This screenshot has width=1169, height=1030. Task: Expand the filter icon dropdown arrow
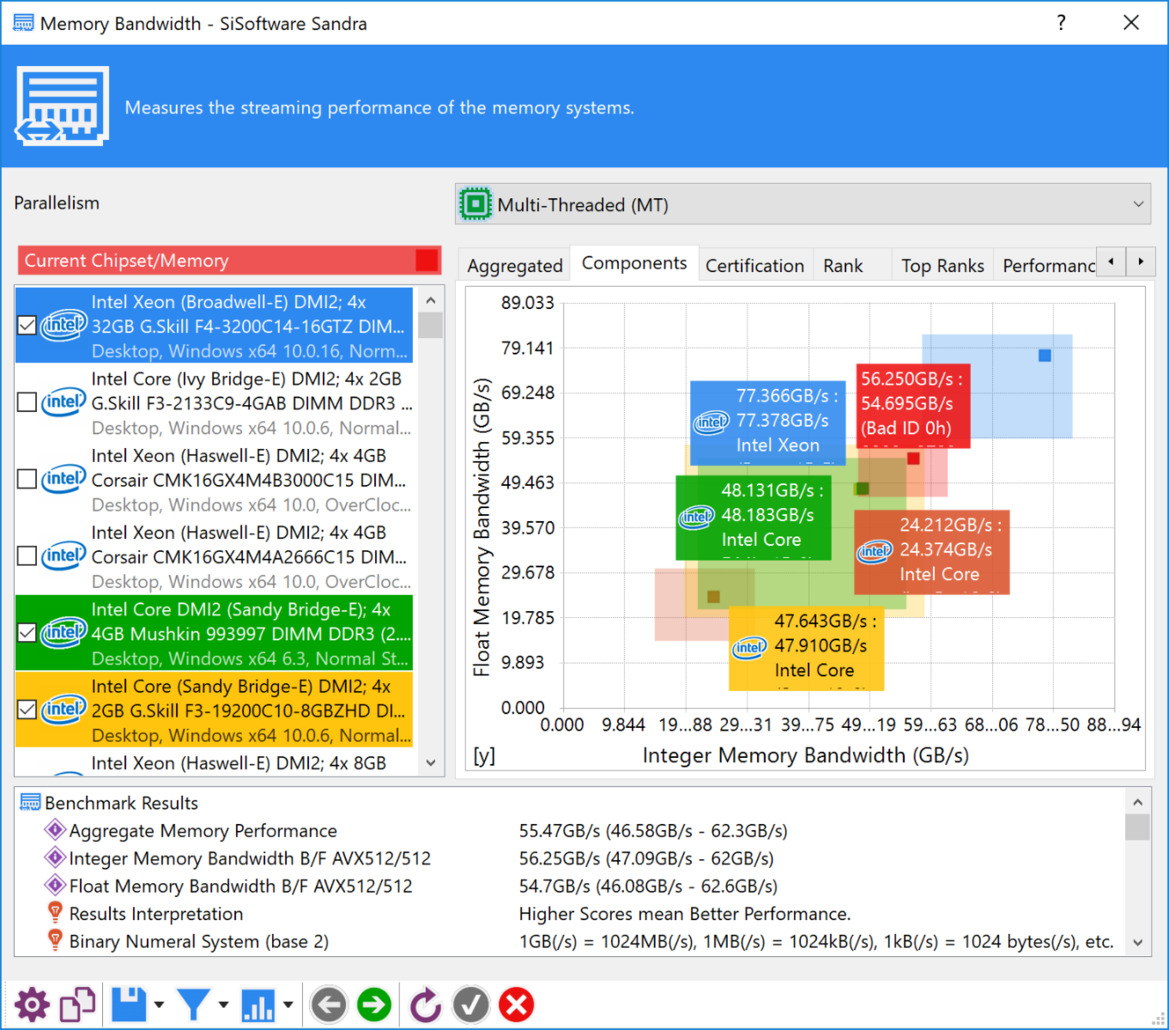point(224,1005)
